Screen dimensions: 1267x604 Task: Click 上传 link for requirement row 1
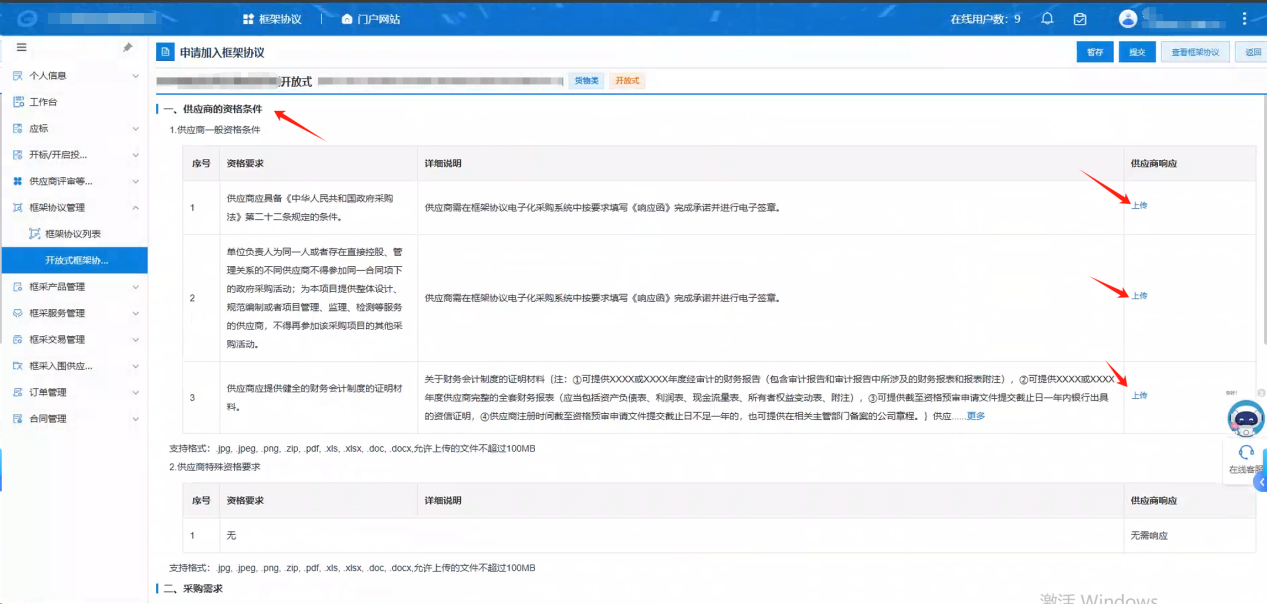click(x=1139, y=205)
